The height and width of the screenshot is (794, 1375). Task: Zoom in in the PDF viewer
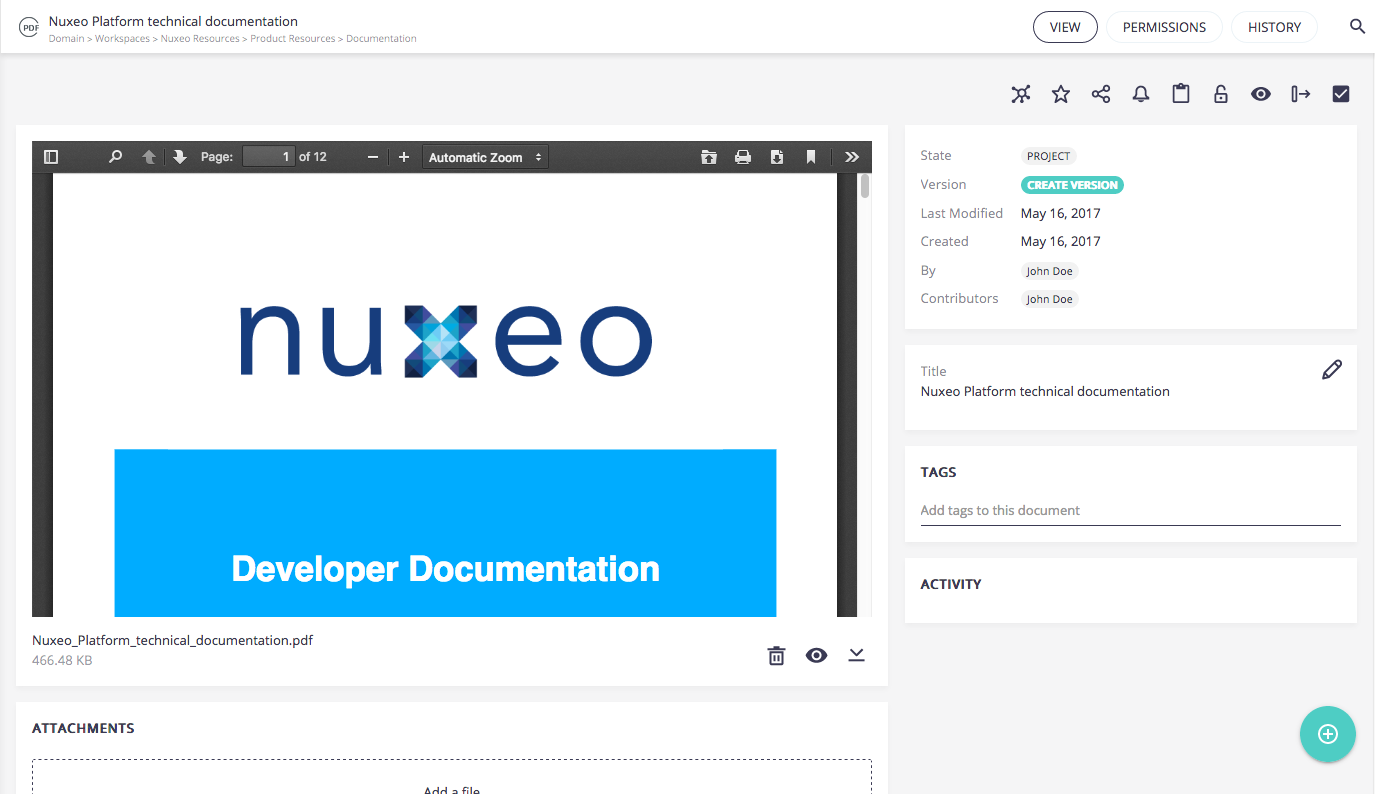pyautogui.click(x=404, y=157)
